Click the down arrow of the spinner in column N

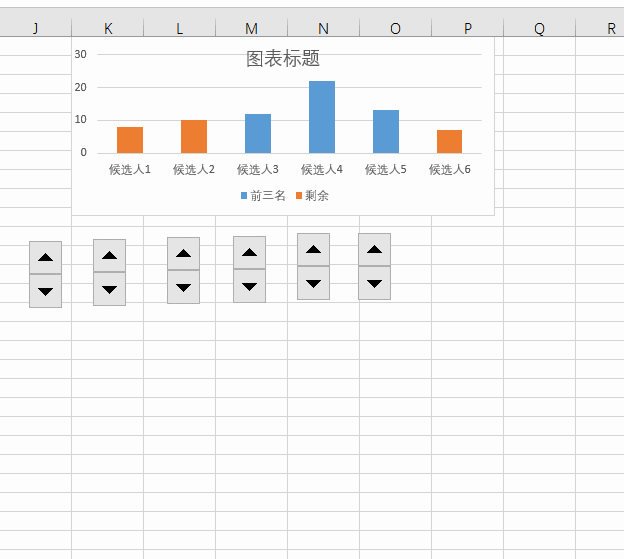pos(314,283)
